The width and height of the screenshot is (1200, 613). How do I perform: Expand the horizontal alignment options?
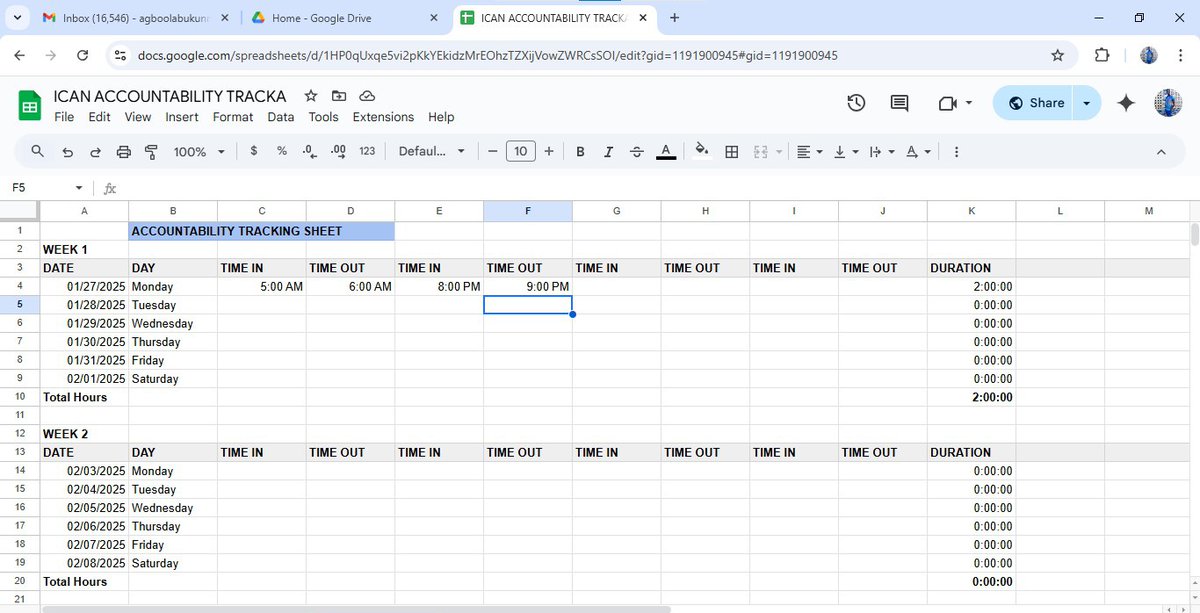click(818, 151)
